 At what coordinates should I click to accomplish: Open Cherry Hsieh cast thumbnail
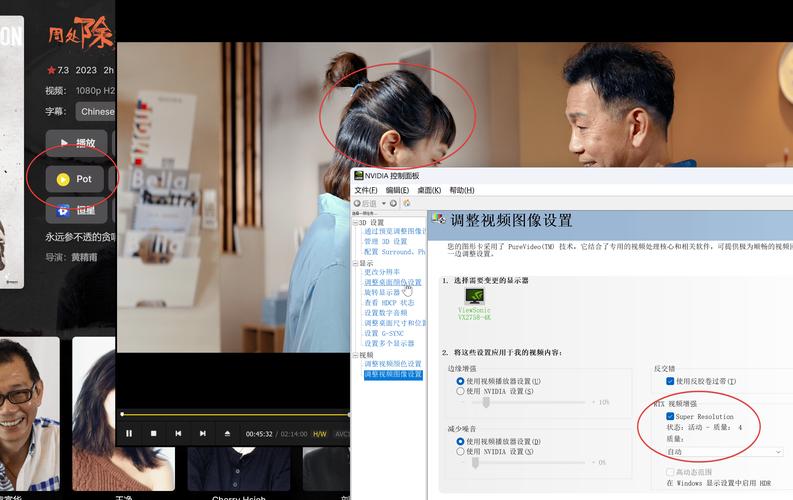click(239, 469)
